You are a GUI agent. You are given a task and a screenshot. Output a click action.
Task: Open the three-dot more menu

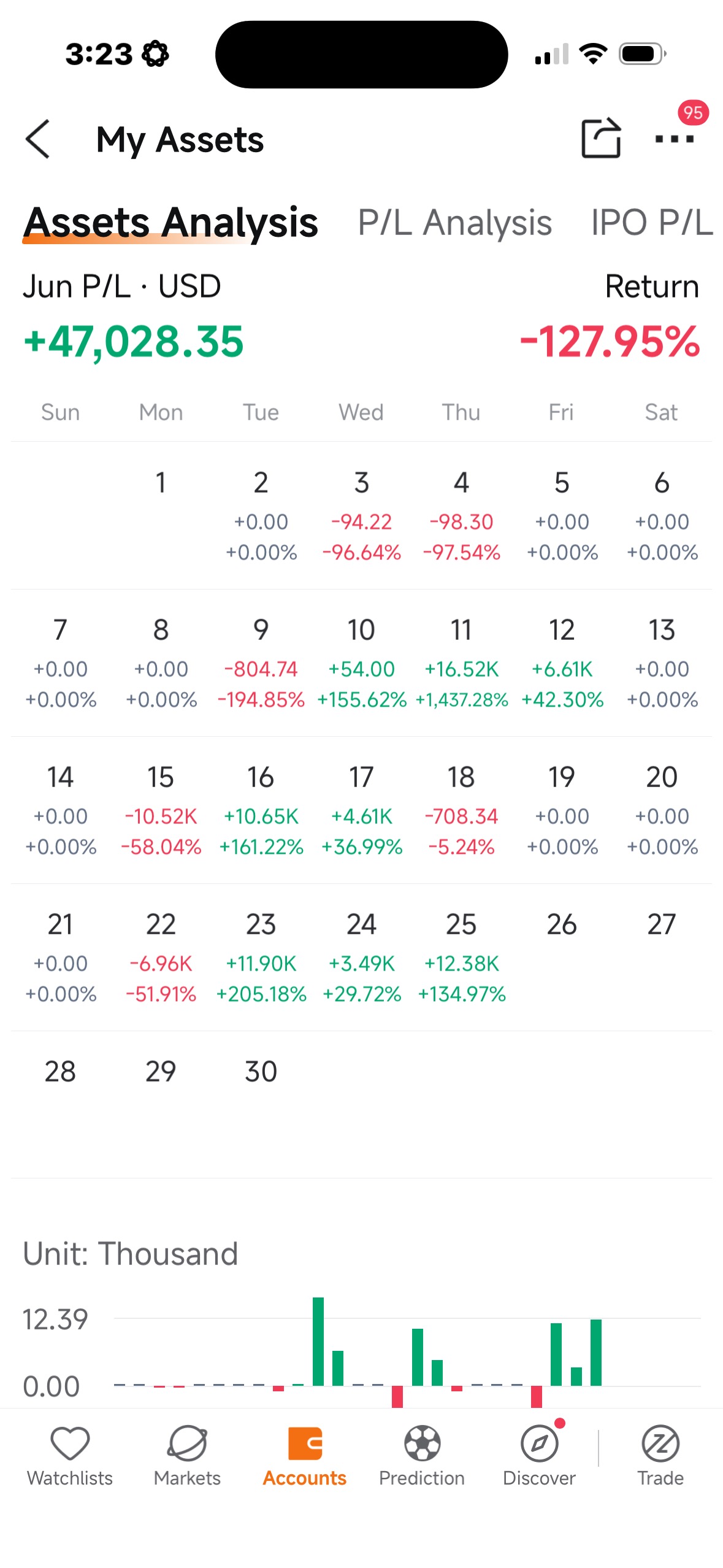[674, 139]
